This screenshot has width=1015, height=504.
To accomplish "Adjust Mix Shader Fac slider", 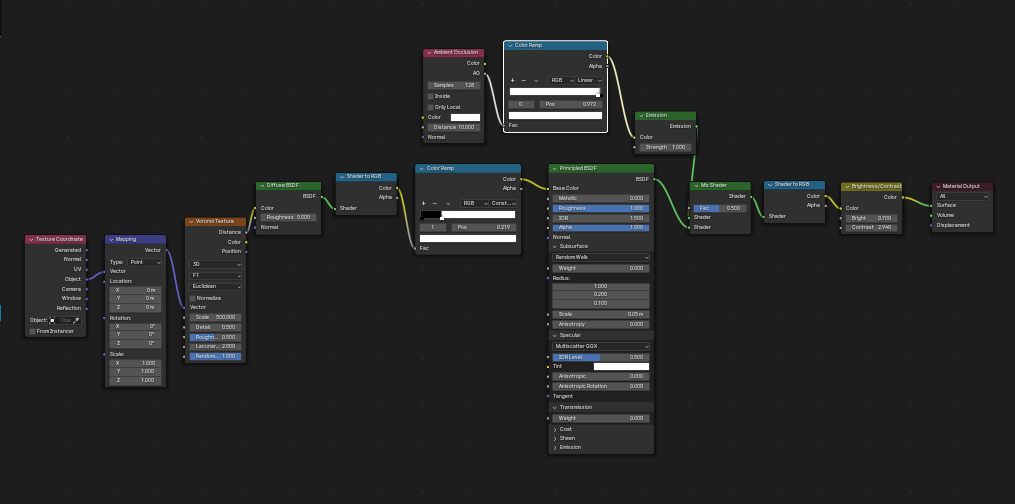I will coord(720,208).
